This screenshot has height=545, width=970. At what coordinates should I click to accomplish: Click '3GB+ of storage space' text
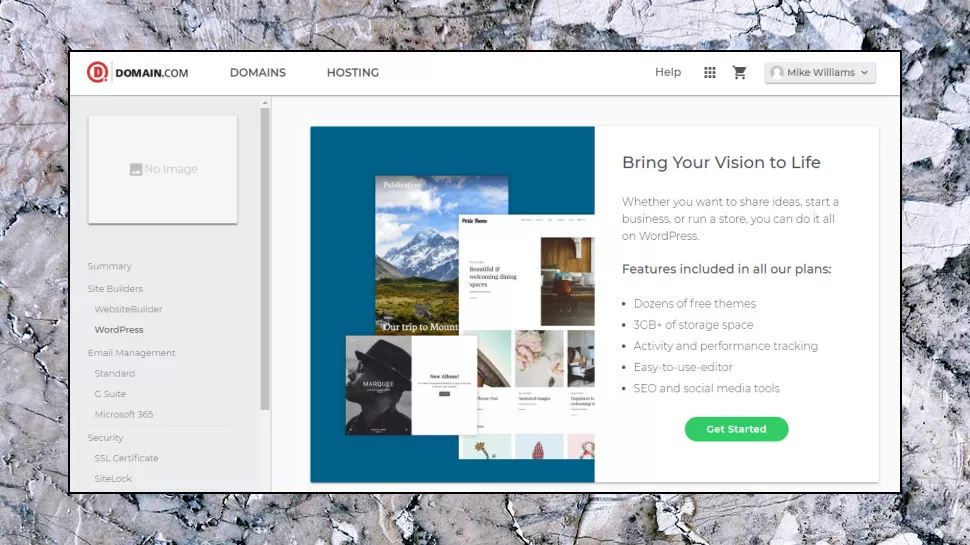coord(693,325)
